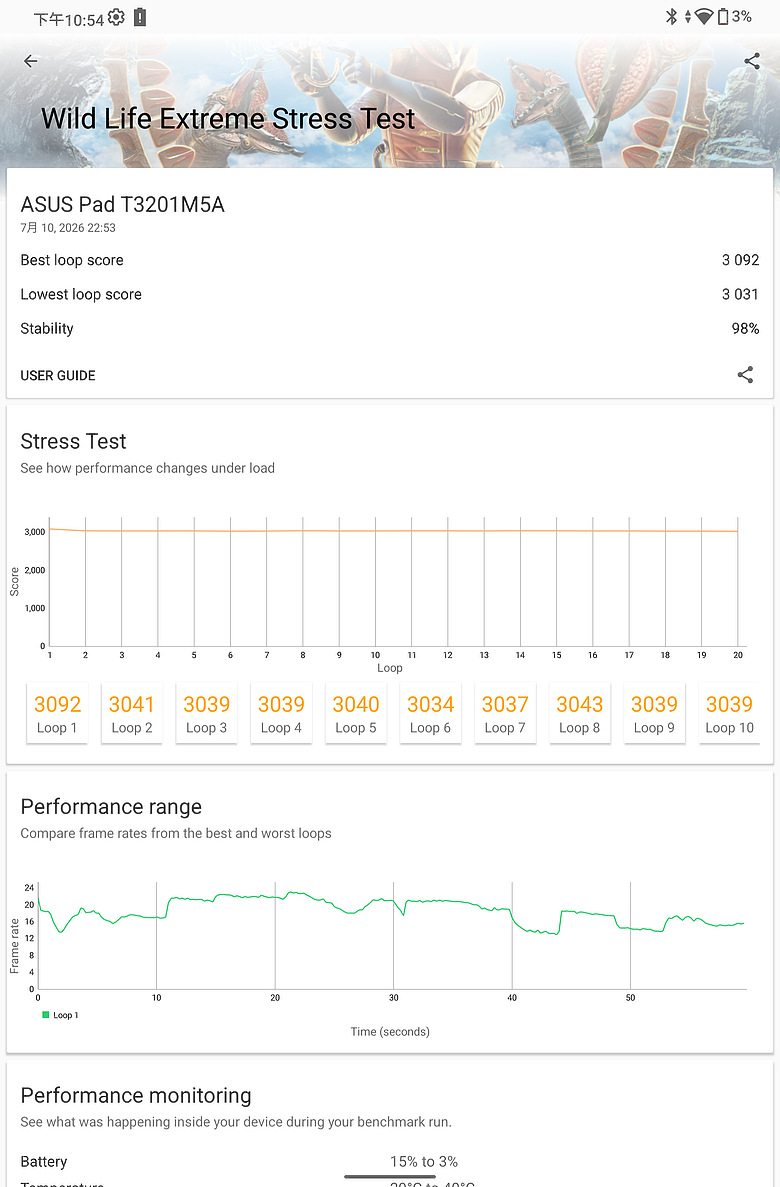Select the Loop 8 score card 3043
This screenshot has height=1187, width=780.
tap(580, 714)
